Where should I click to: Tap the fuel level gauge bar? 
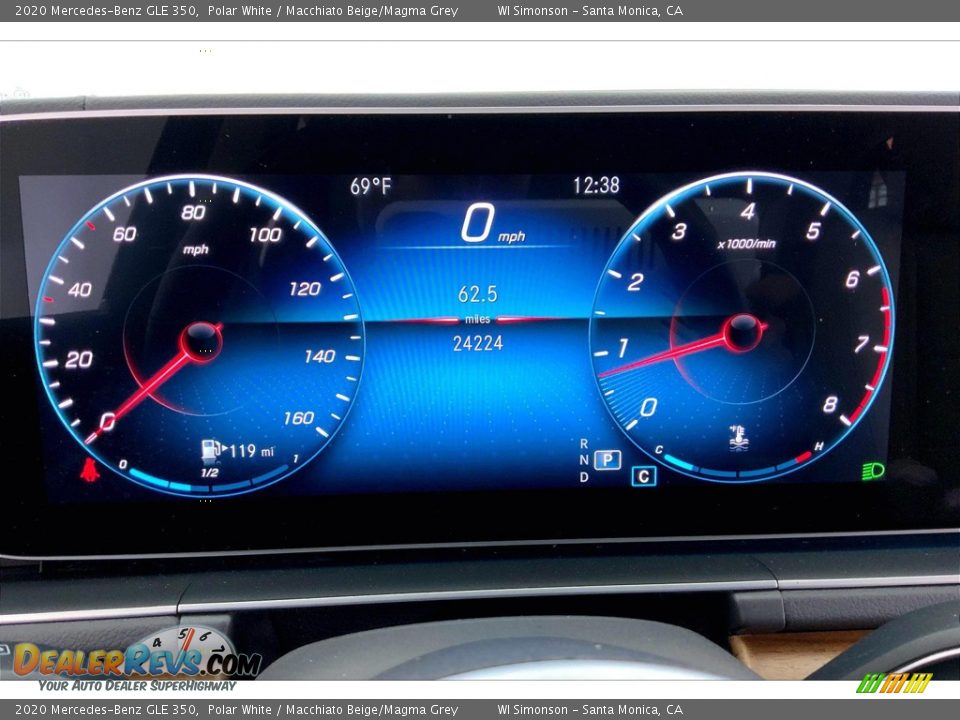point(208,480)
